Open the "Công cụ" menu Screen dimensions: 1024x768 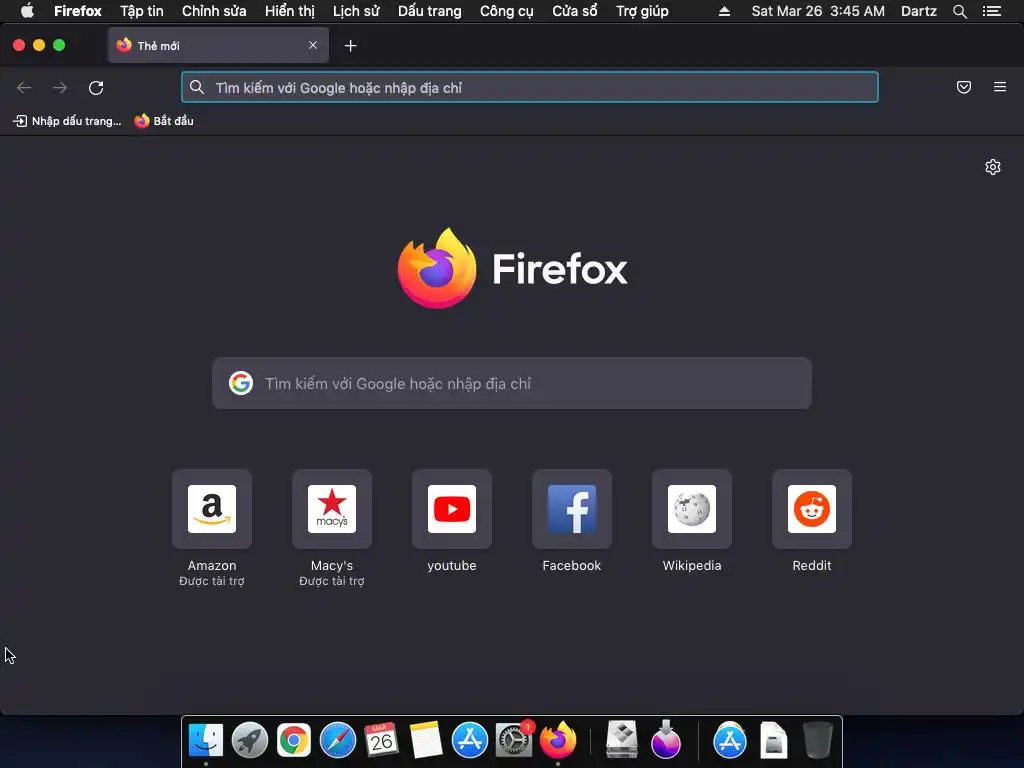(x=507, y=11)
